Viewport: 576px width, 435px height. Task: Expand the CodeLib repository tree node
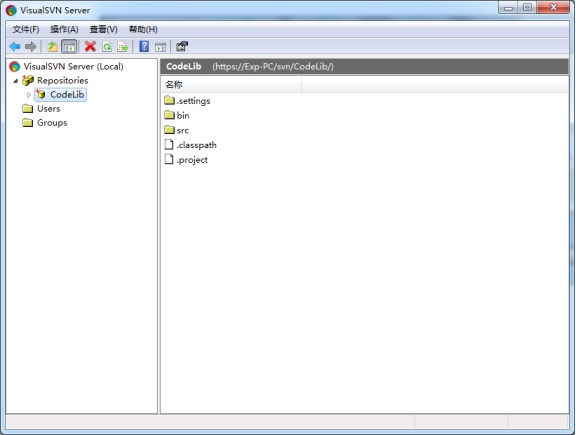29,95
